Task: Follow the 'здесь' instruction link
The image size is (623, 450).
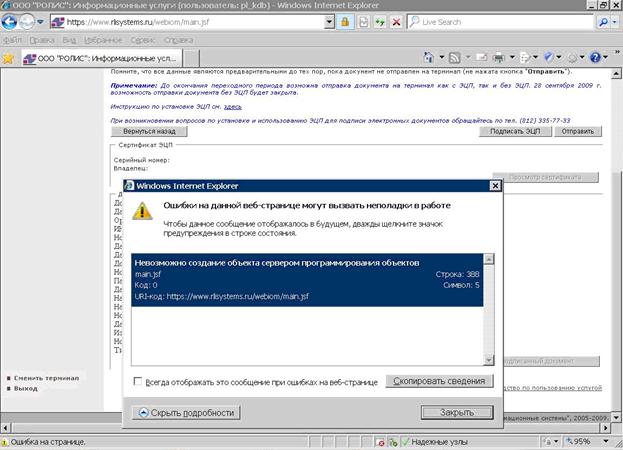Action: (232, 107)
